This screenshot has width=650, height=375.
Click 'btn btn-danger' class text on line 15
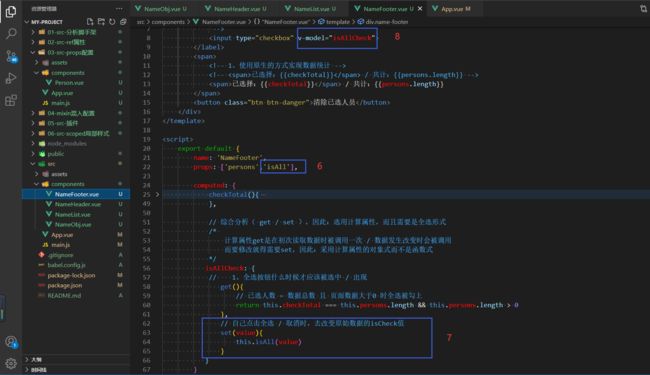pyautogui.click(x=278, y=102)
